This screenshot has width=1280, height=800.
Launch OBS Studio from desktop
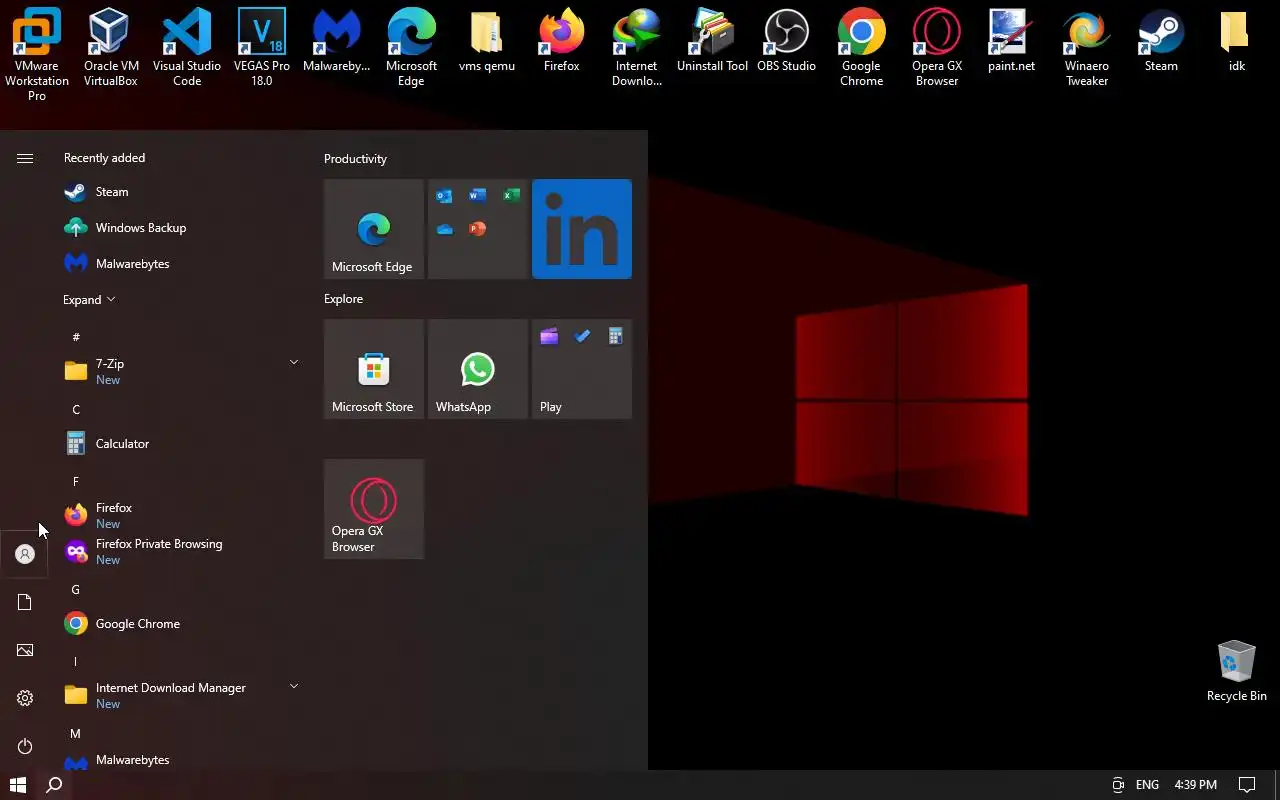point(787,40)
